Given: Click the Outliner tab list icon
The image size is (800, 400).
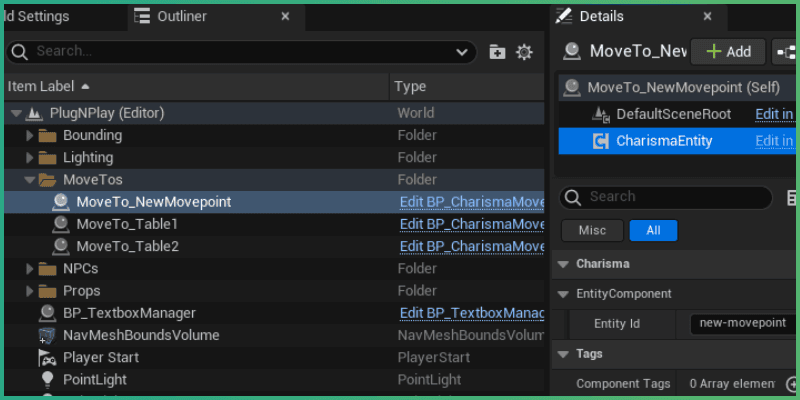Looking at the screenshot, I should click(142, 17).
